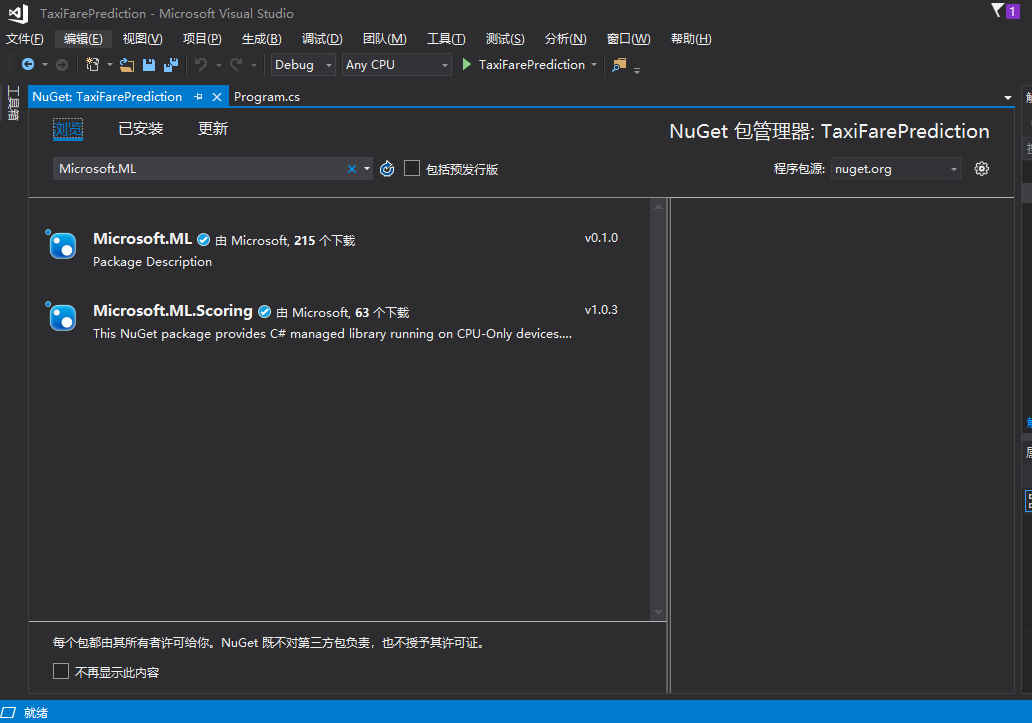
Task: Close the NuGet TaxiFarePrediction tab
Action: (x=217, y=97)
